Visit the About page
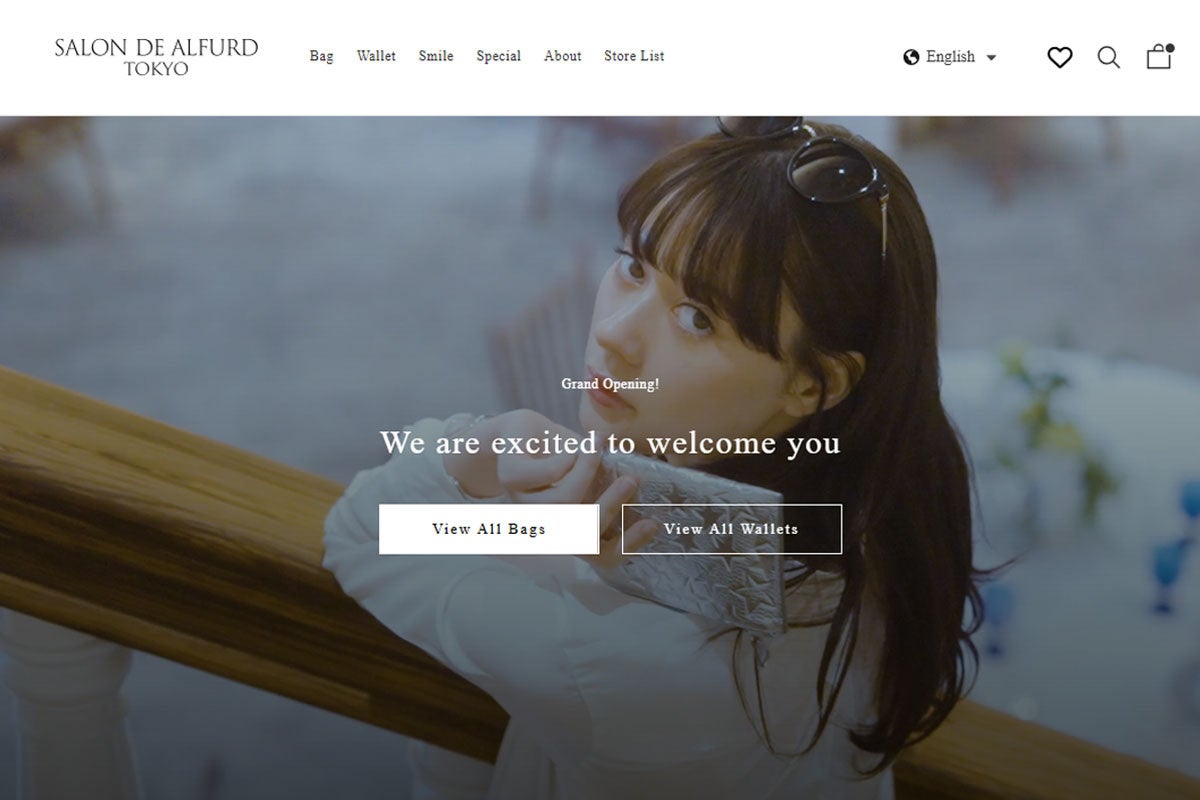The image size is (1200, 800). 563,56
